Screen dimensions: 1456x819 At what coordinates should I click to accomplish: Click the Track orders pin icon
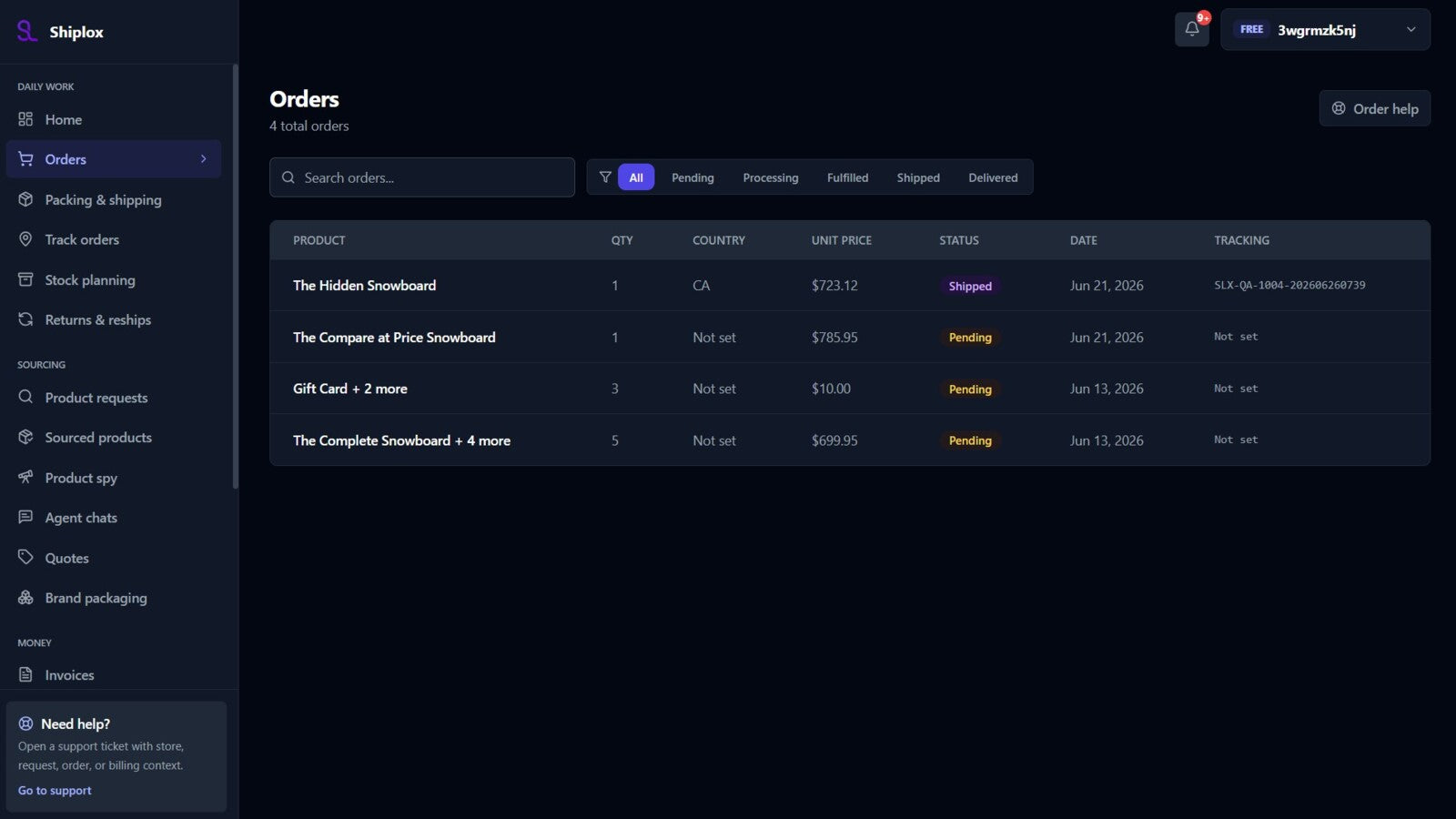pyautogui.click(x=25, y=239)
